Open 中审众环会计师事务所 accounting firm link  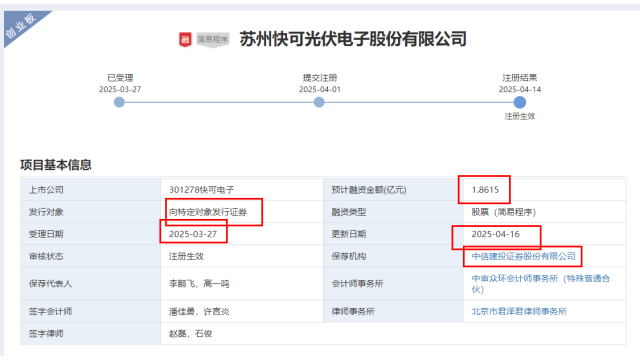[x=540, y=284]
